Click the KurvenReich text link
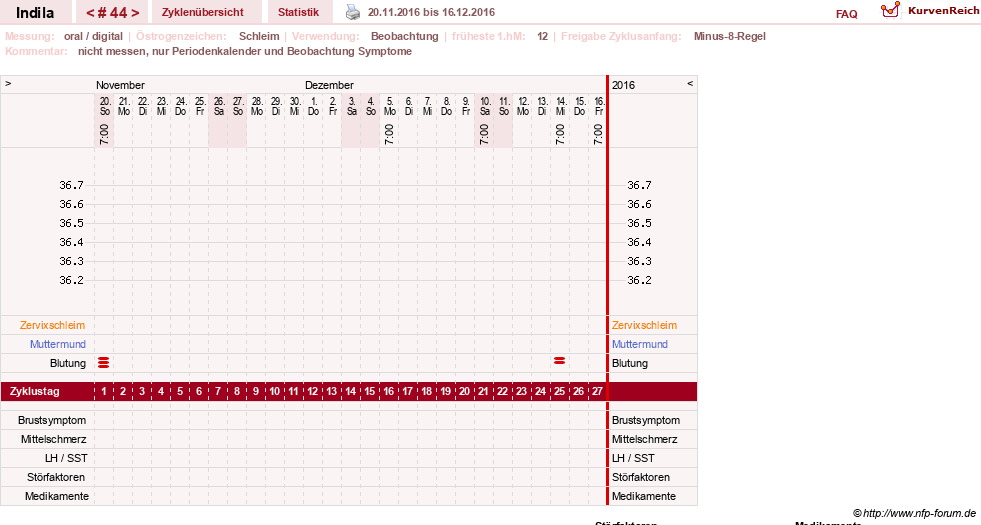The height and width of the screenshot is (525, 981). [x=943, y=11]
